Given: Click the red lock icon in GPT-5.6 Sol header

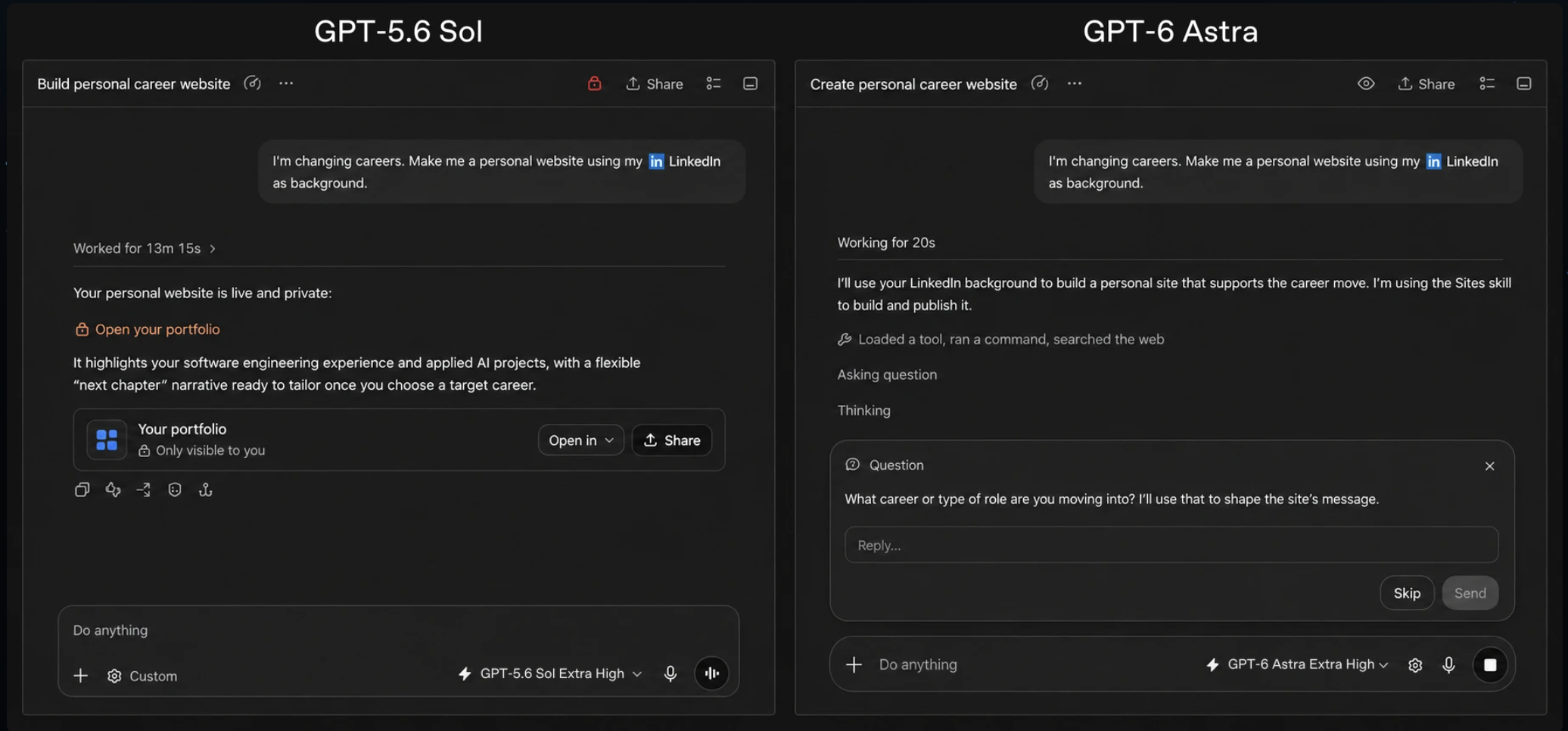Looking at the screenshot, I should coord(594,83).
